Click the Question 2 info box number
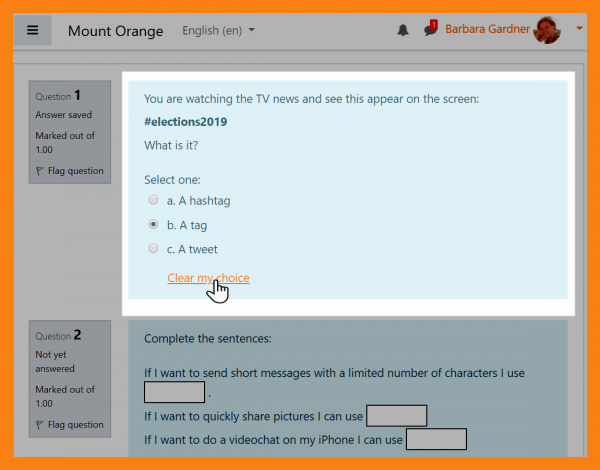The width and height of the screenshot is (600, 470). pos(77,335)
